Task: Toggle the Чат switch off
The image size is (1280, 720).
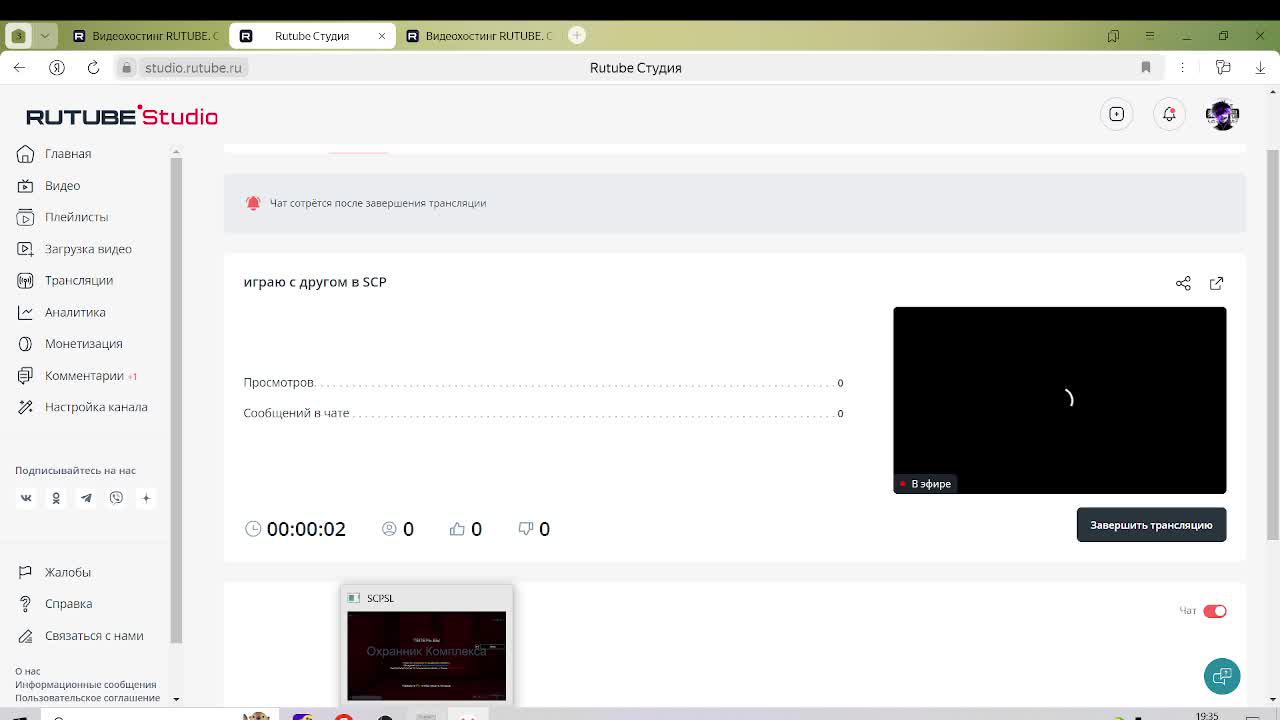Action: coord(1215,611)
